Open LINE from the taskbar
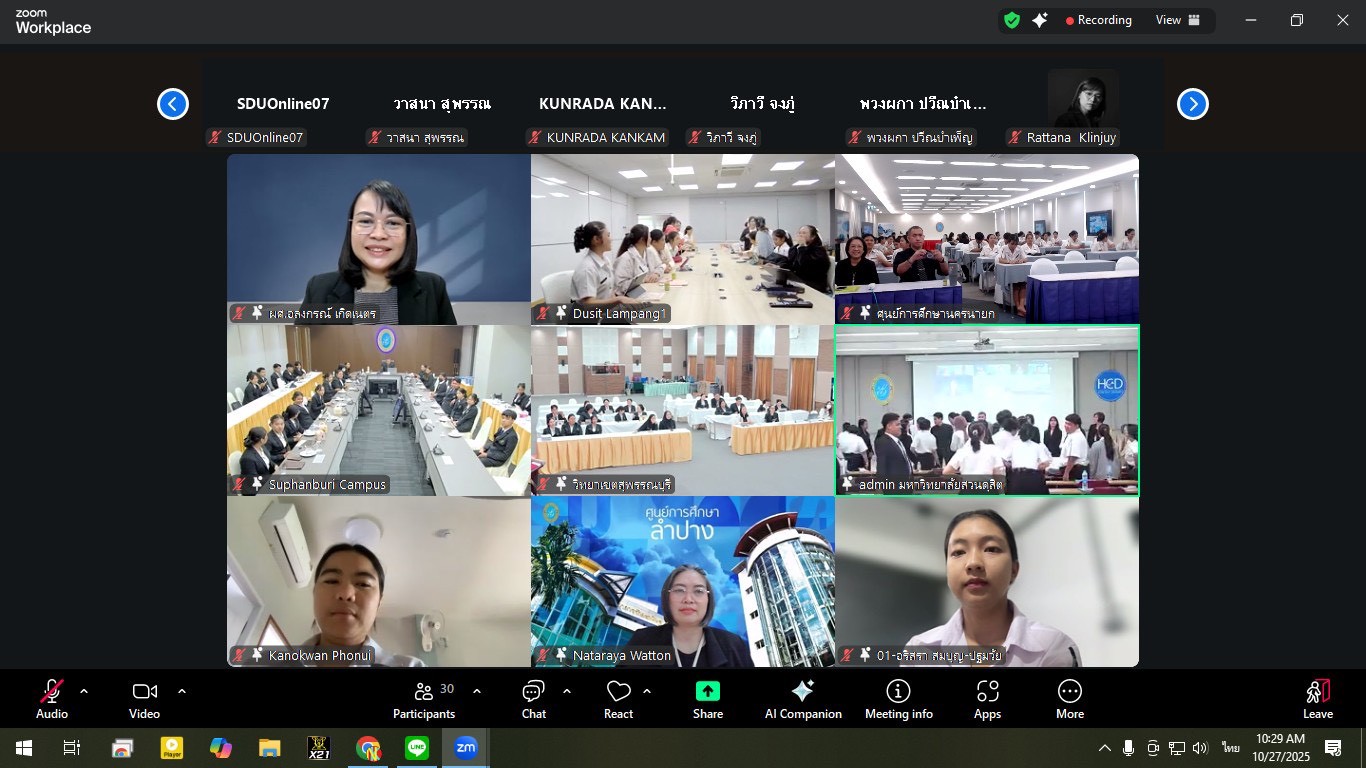The height and width of the screenshot is (768, 1366). (417, 748)
